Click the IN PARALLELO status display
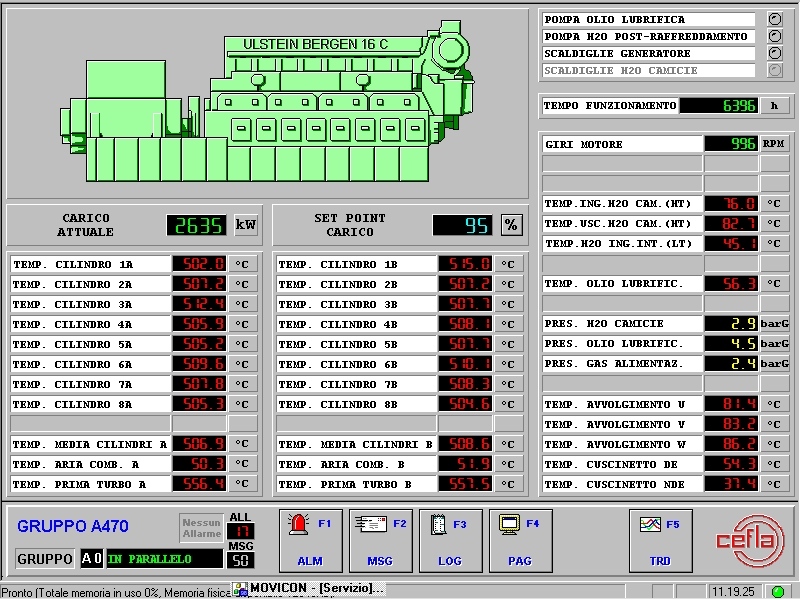800x600 pixels. [x=164, y=559]
